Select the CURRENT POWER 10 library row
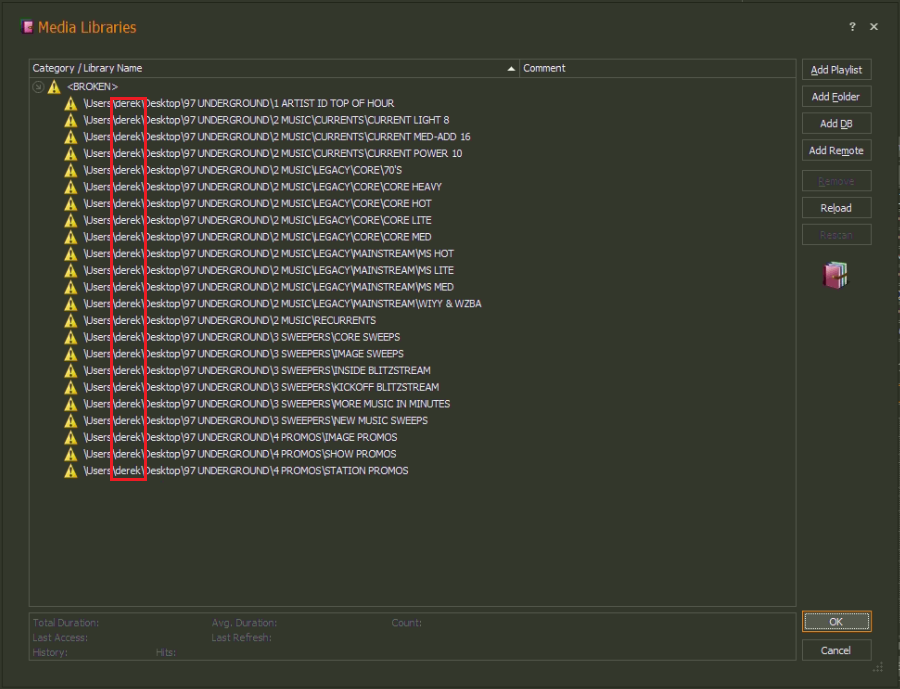The width and height of the screenshot is (900, 689). click(273, 153)
